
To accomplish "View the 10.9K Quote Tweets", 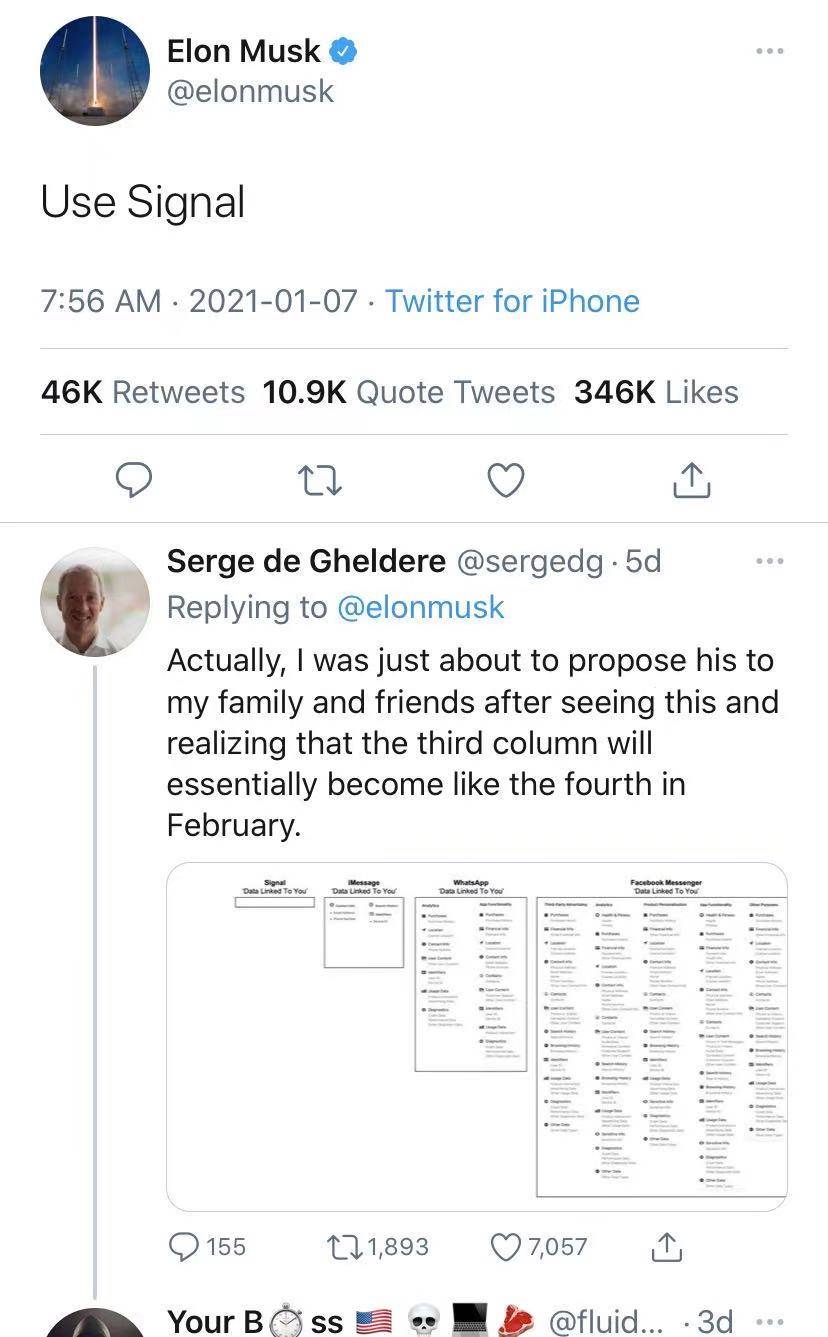I will click(x=408, y=392).
